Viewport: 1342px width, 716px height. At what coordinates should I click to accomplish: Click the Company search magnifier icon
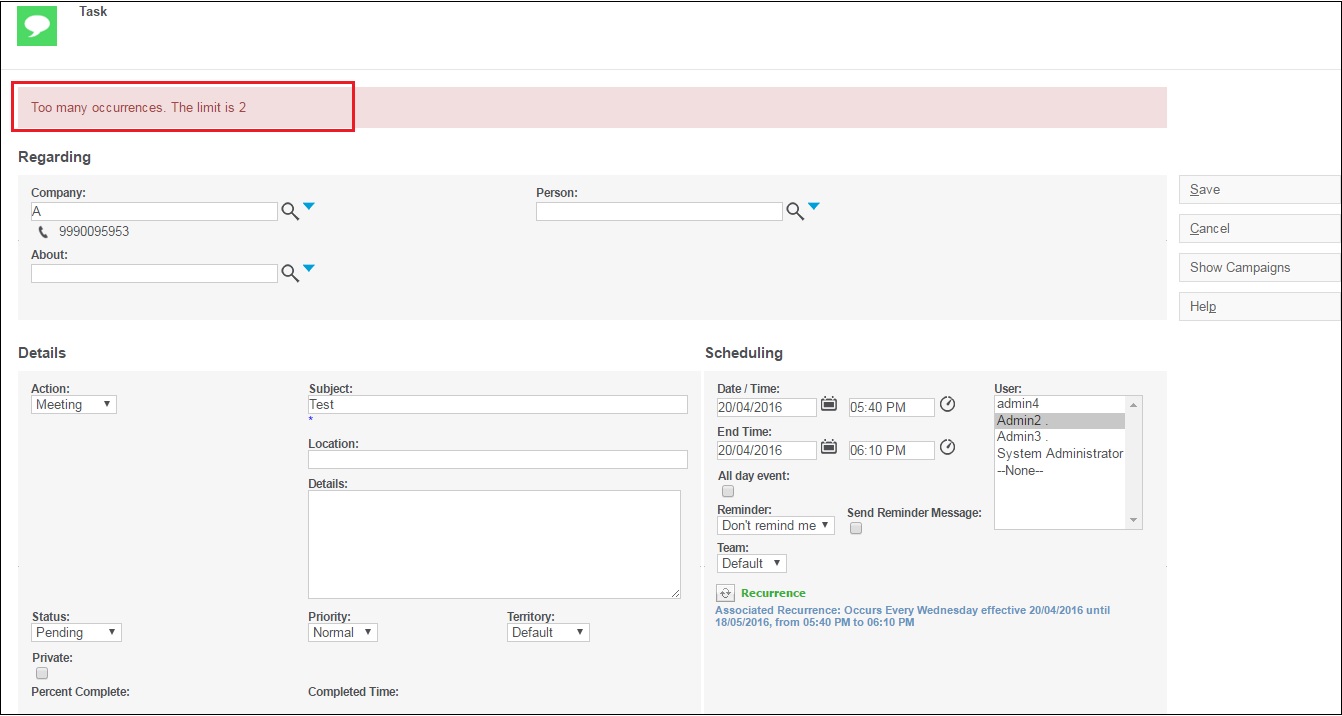(290, 212)
